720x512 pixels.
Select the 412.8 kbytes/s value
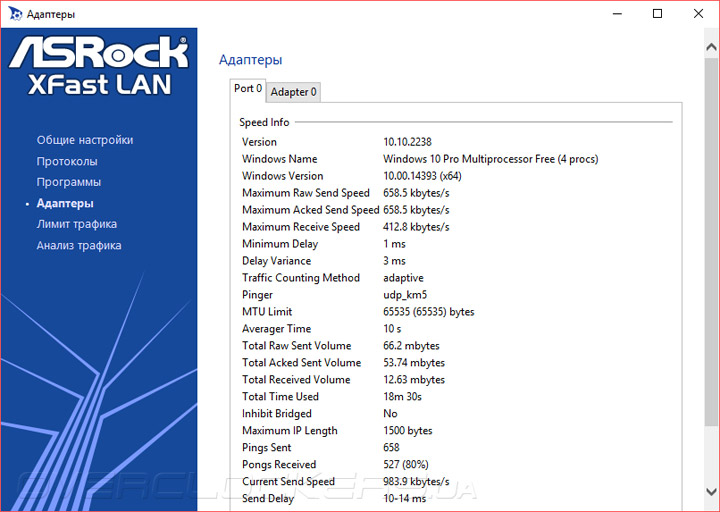pyautogui.click(x=416, y=227)
